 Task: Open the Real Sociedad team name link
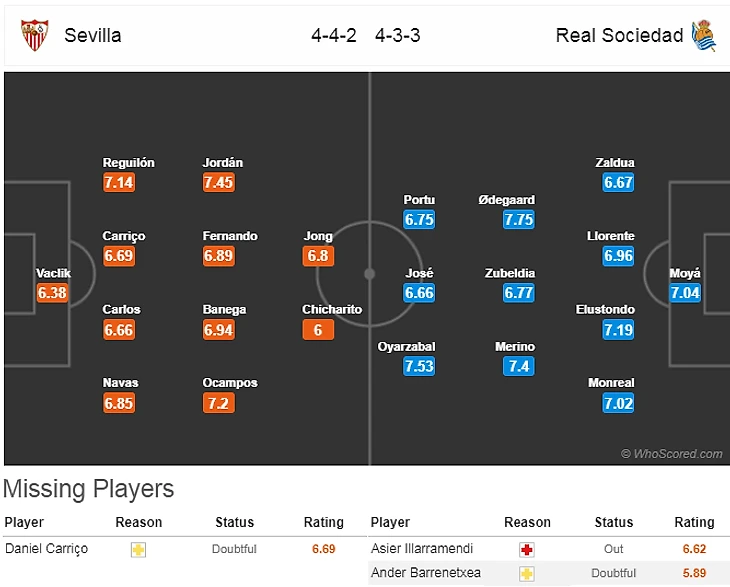click(x=619, y=35)
